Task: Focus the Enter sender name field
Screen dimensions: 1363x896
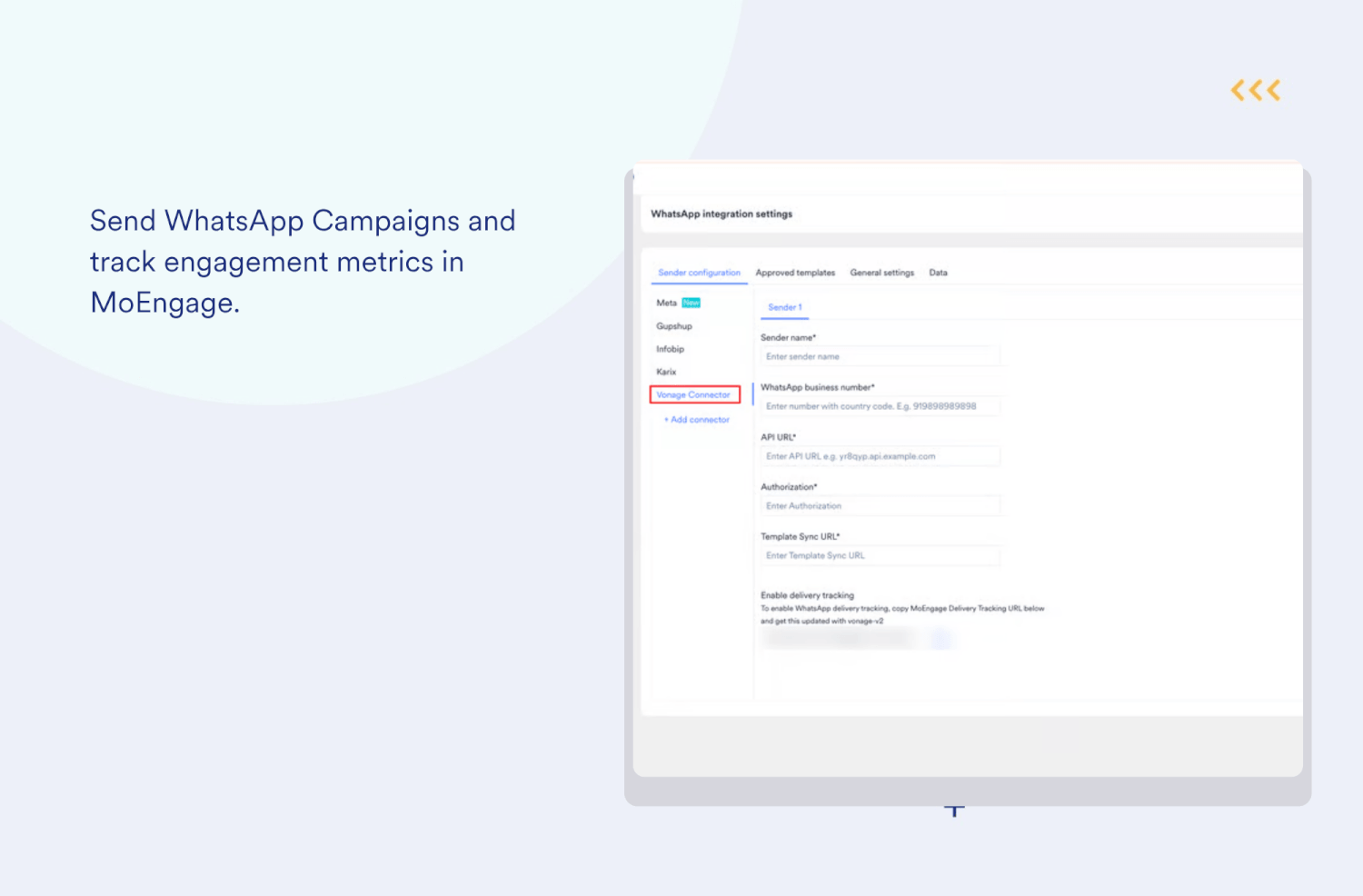Action: (880, 356)
